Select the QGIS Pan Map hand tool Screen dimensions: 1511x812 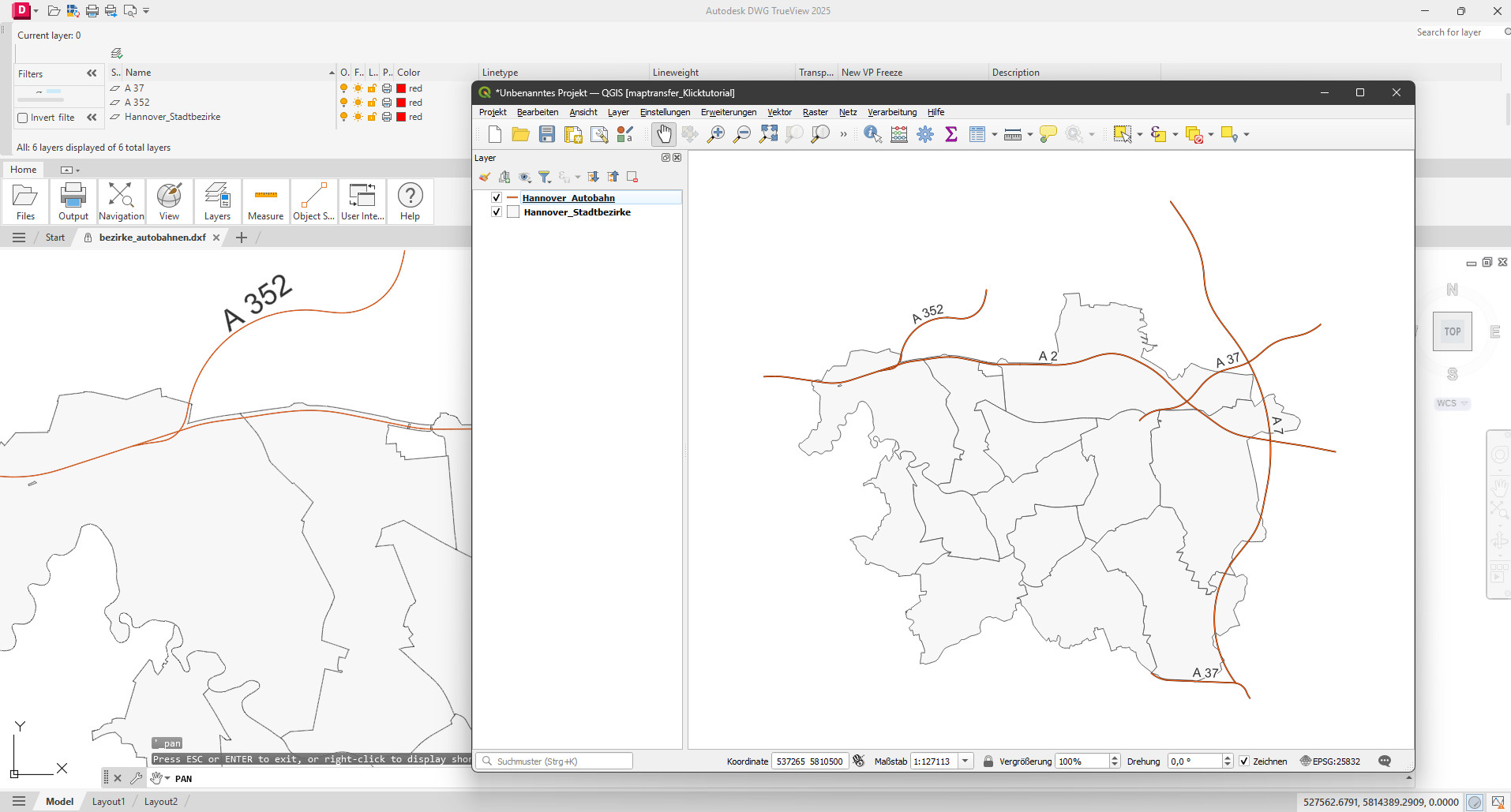coord(664,134)
